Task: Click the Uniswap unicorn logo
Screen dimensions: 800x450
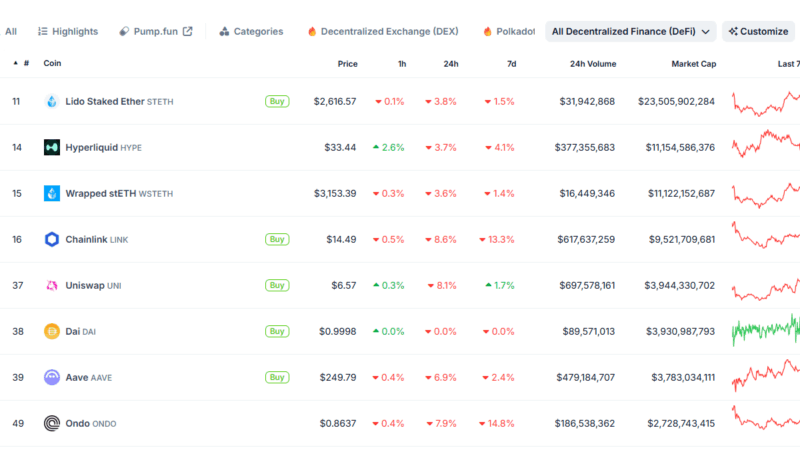Action: [52, 285]
